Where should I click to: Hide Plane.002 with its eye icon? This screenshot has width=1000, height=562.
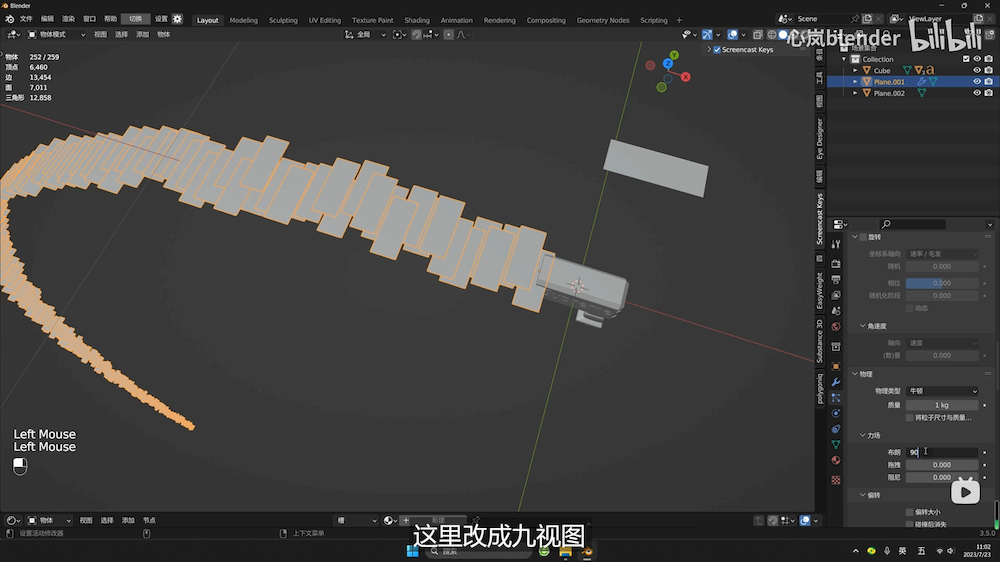click(977, 93)
